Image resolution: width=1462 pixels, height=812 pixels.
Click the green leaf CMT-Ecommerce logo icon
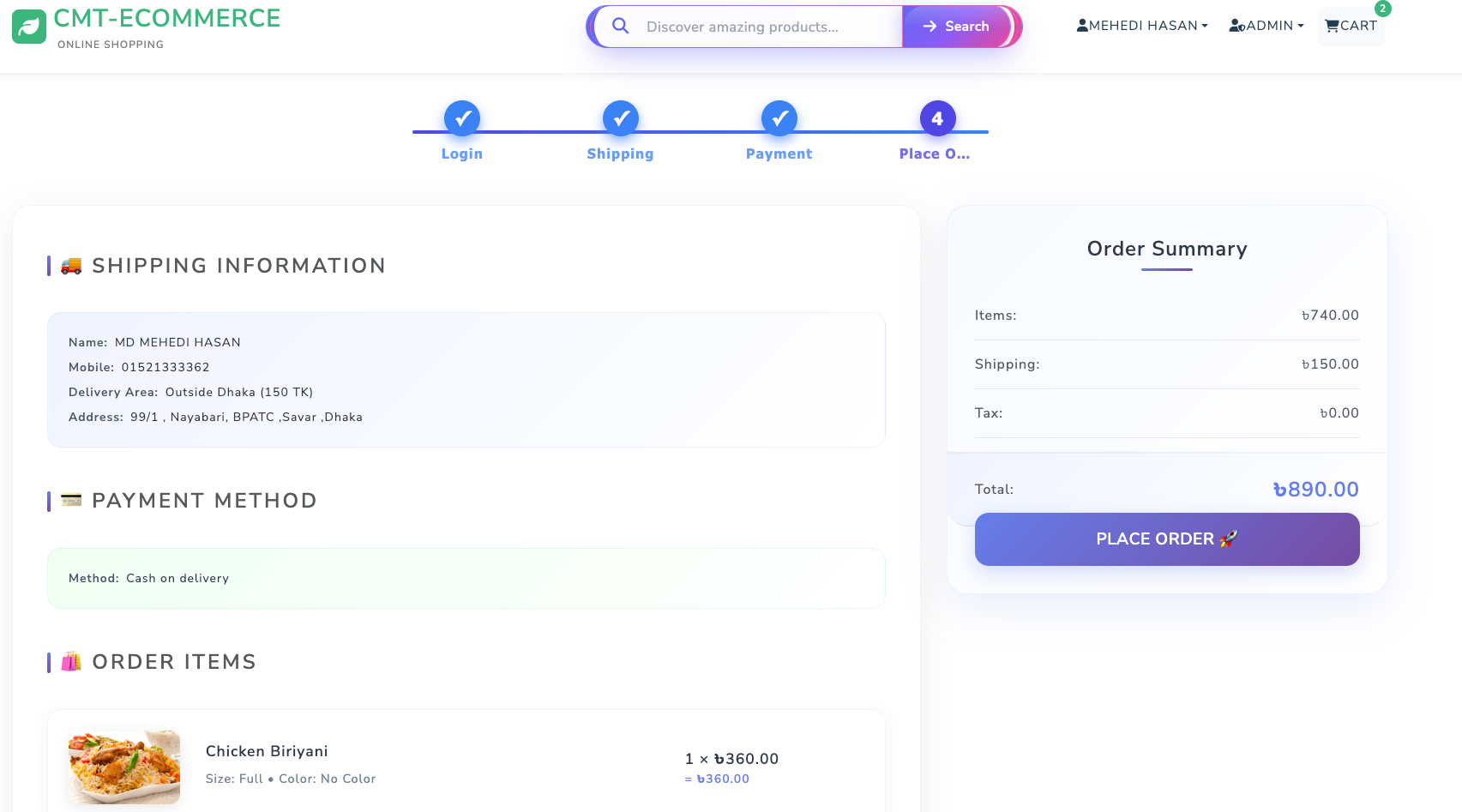click(29, 27)
